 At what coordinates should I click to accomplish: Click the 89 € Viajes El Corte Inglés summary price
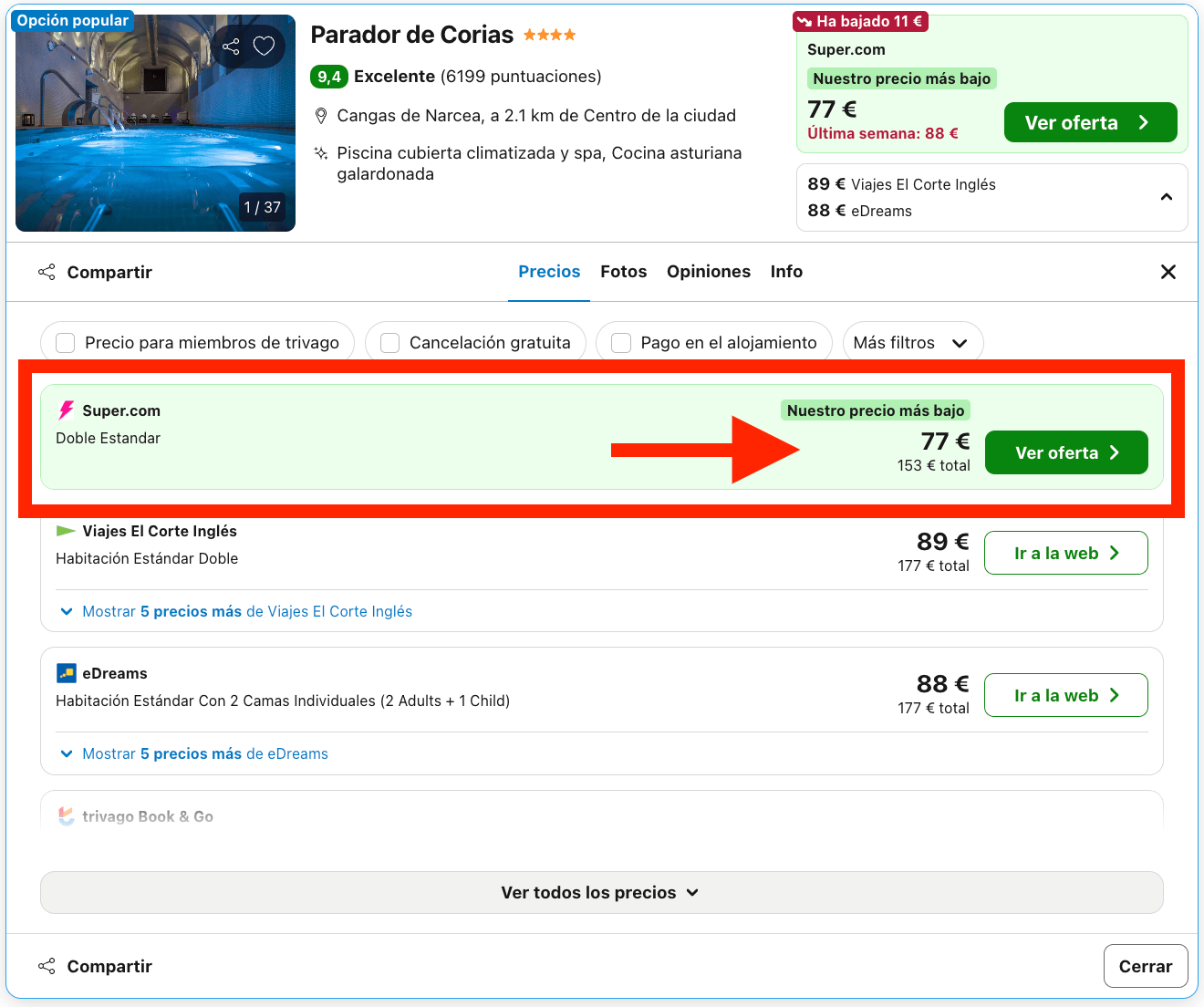tap(901, 184)
